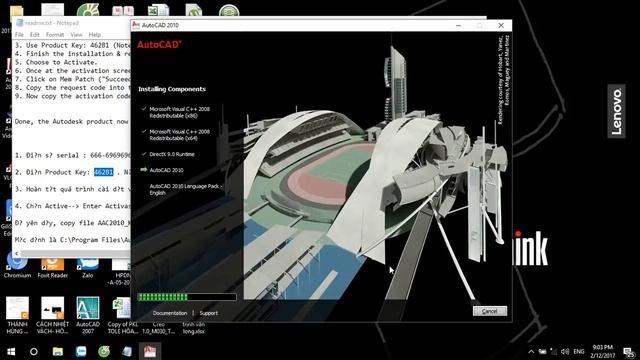Open File Explorer from the taskbar
The width and height of the screenshot is (640, 360).
pyautogui.click(x=58, y=351)
